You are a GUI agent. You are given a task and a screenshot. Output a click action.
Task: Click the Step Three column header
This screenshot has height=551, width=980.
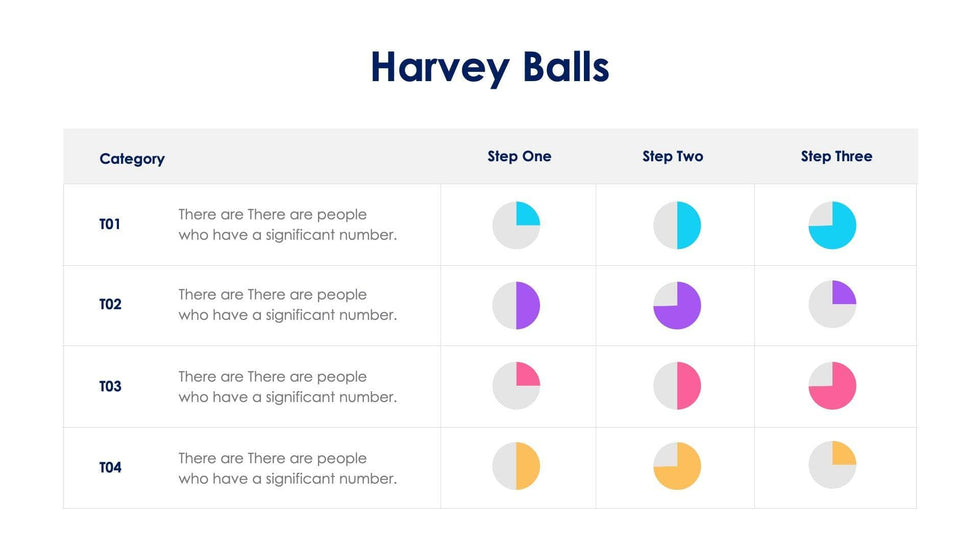click(836, 157)
